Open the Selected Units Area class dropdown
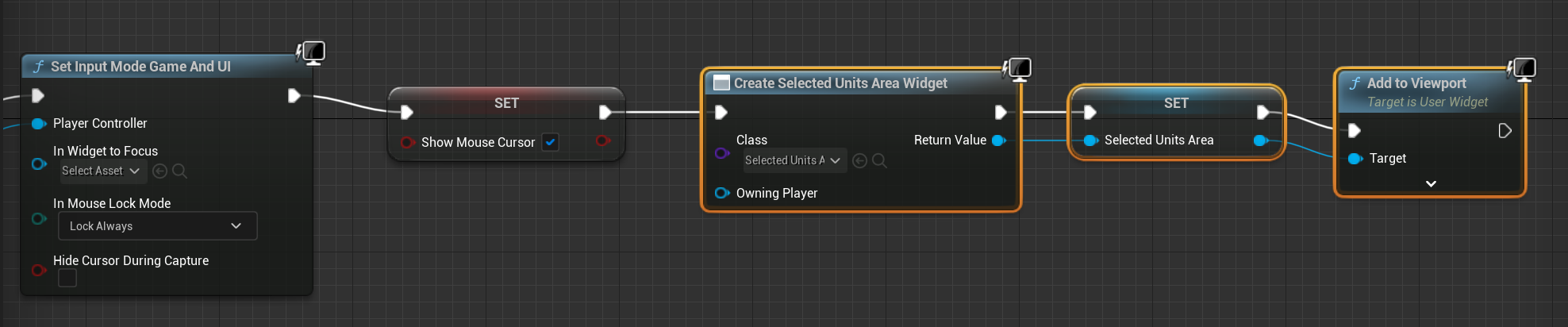This screenshot has height=327, width=1568. [x=794, y=160]
